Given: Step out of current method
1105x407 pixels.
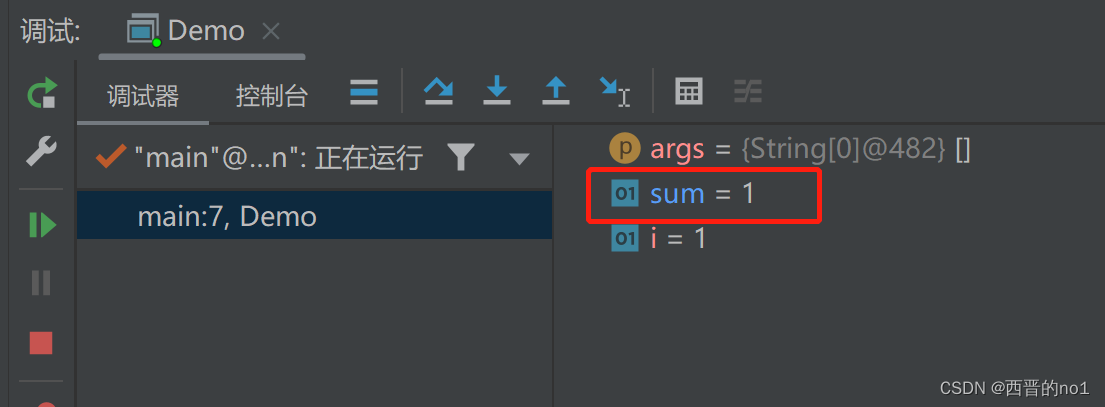Looking at the screenshot, I should (555, 92).
